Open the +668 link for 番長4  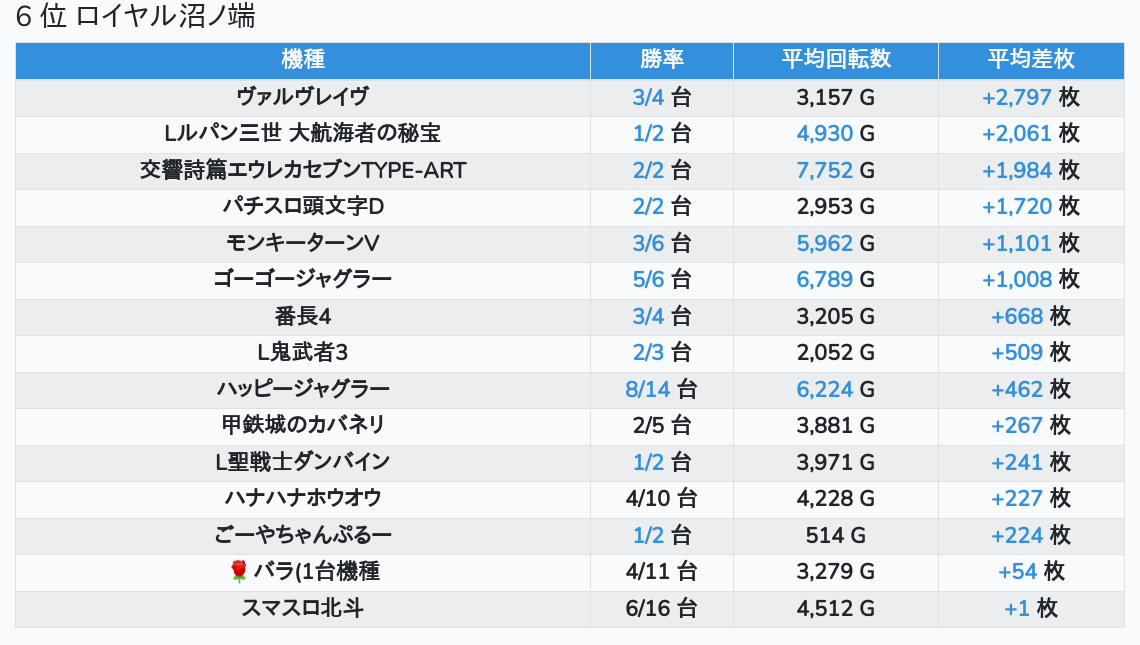[1016, 316]
